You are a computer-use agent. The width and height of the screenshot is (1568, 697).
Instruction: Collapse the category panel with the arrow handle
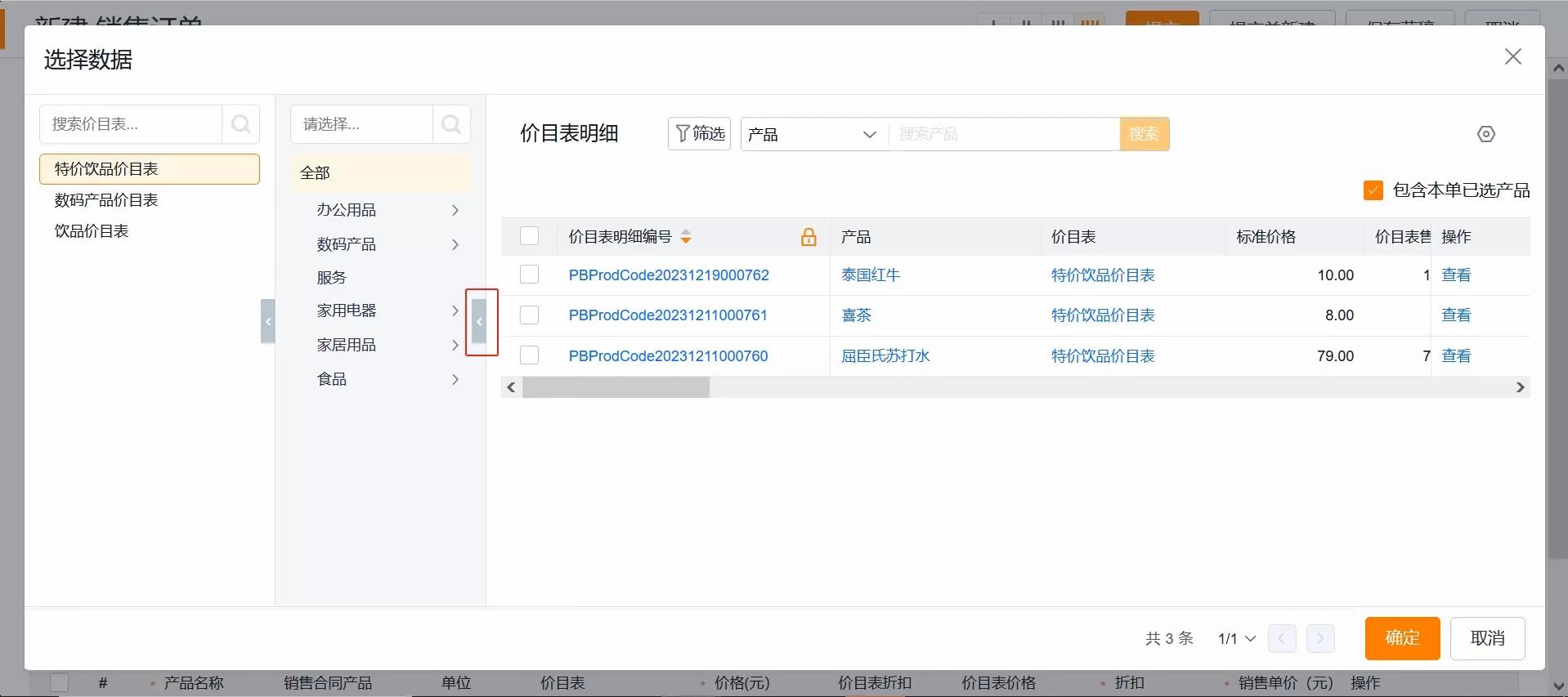(x=480, y=322)
